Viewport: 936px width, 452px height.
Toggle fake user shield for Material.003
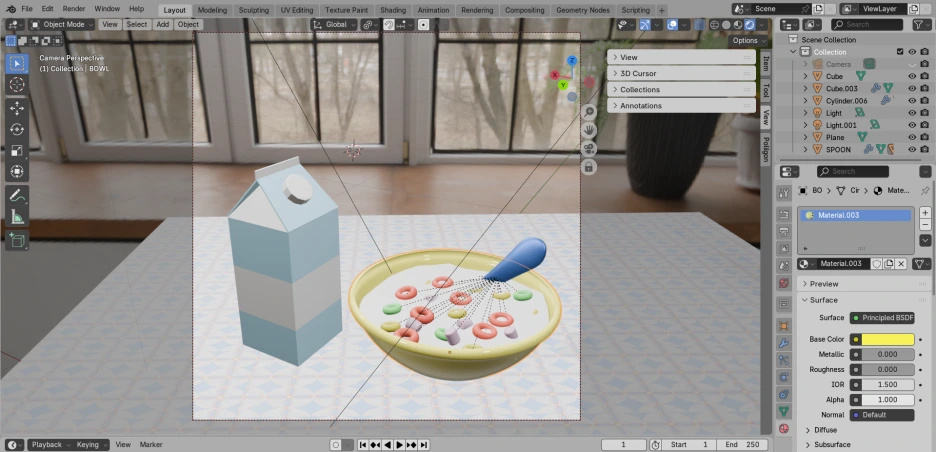click(x=877, y=263)
